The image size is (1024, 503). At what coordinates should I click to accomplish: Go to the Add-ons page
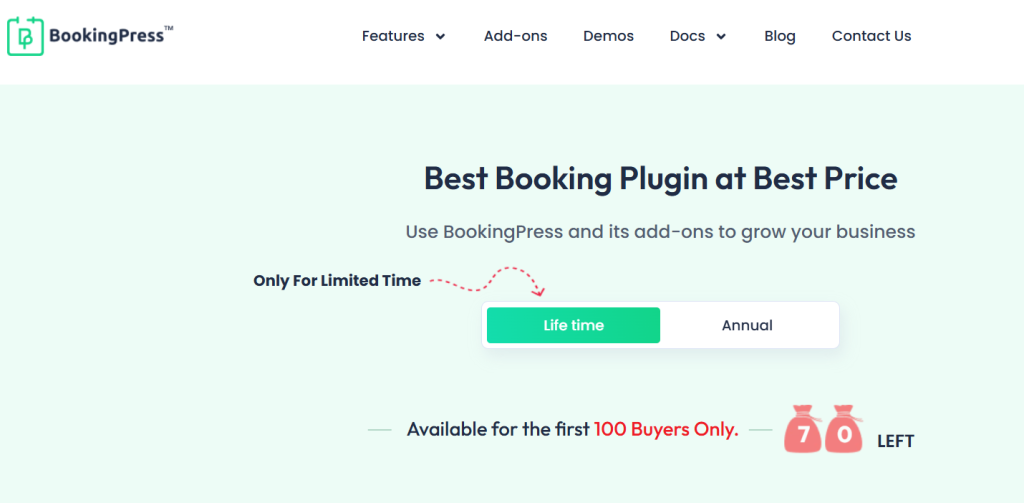click(515, 37)
